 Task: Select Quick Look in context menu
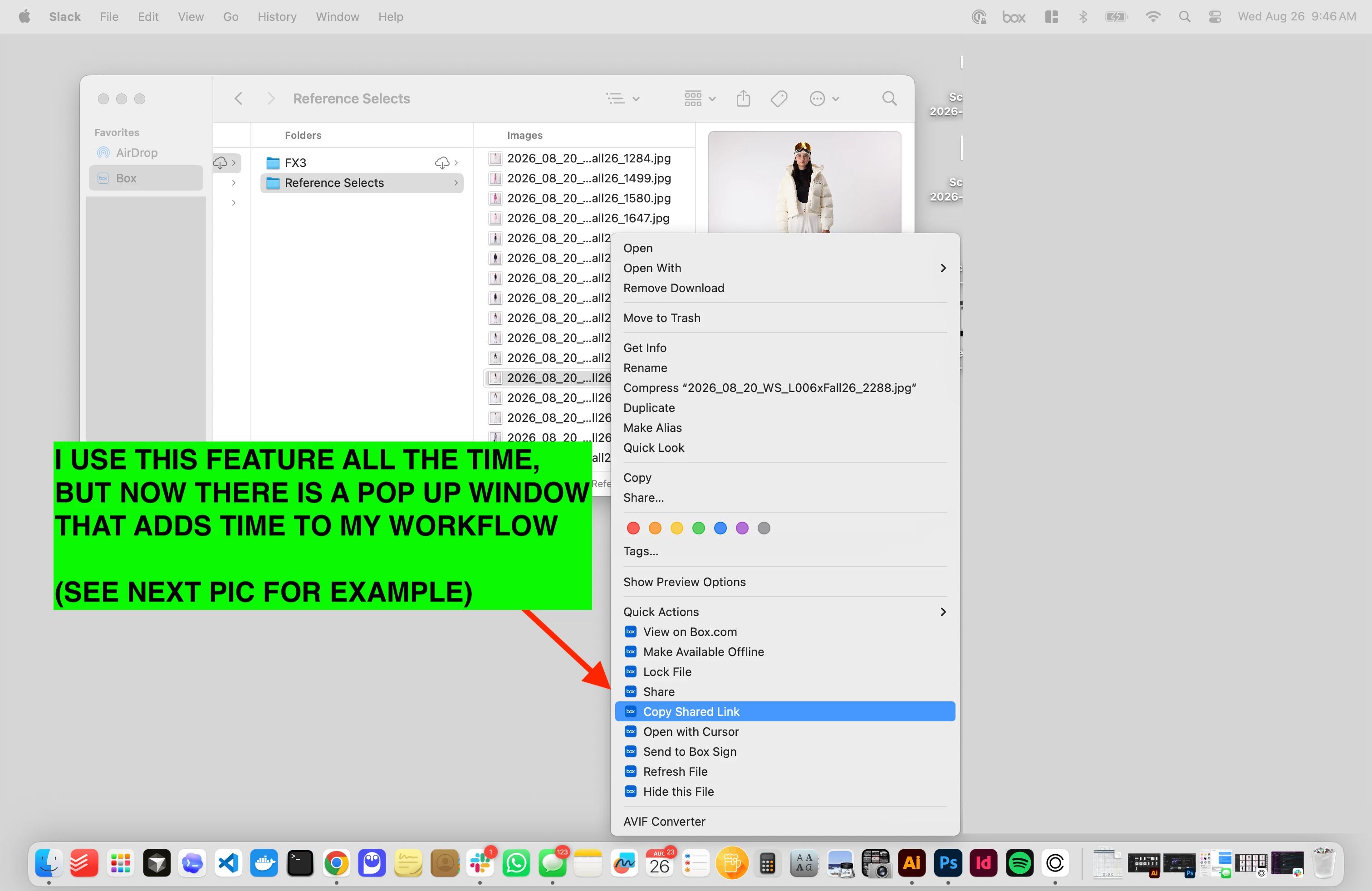pos(785,447)
